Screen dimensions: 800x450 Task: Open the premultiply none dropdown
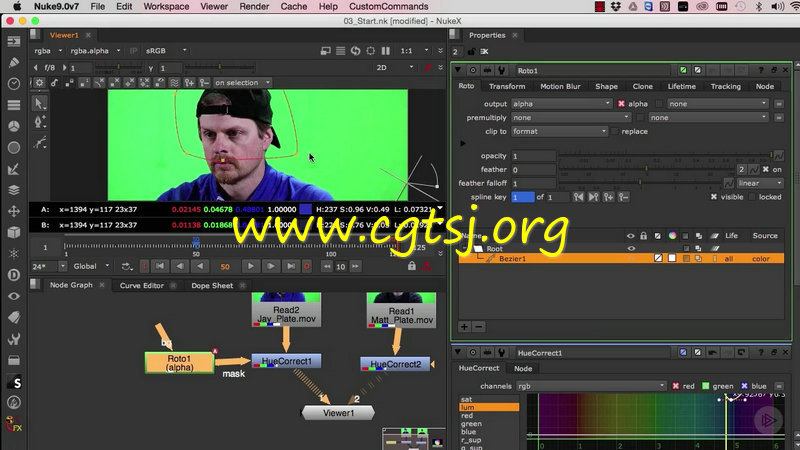point(571,117)
